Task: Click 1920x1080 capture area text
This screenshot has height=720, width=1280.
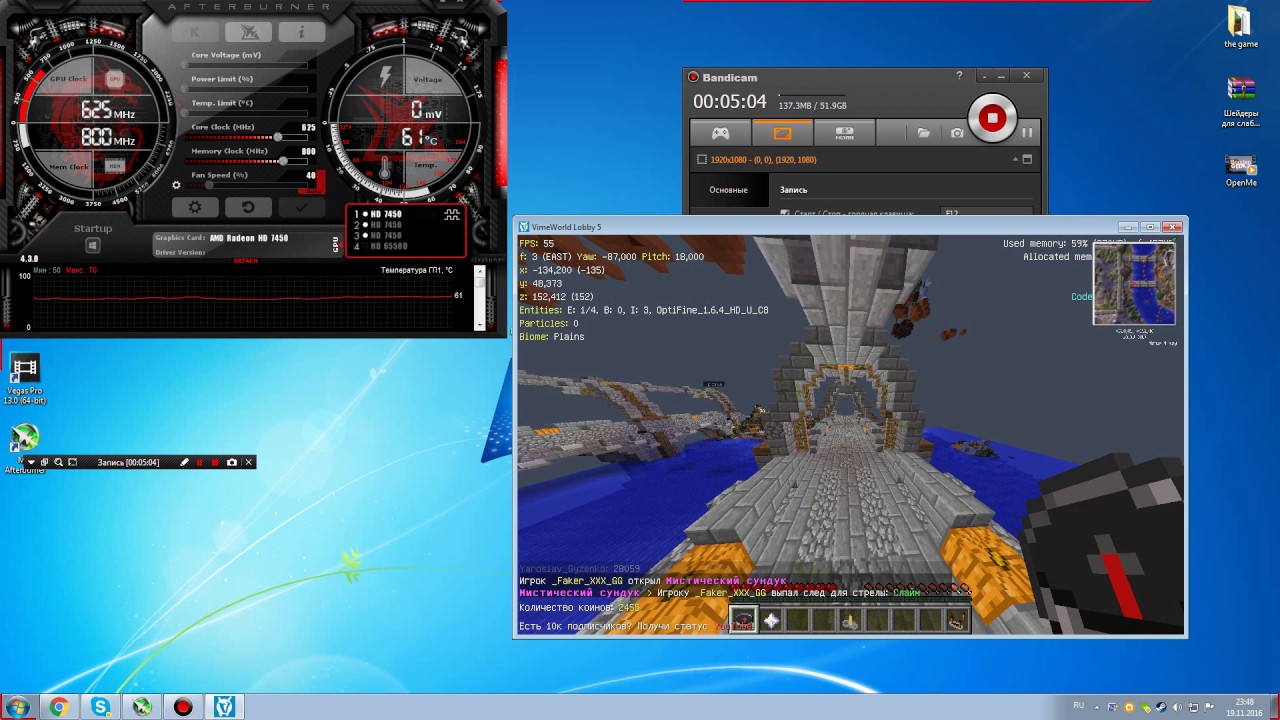Action: coord(763,160)
